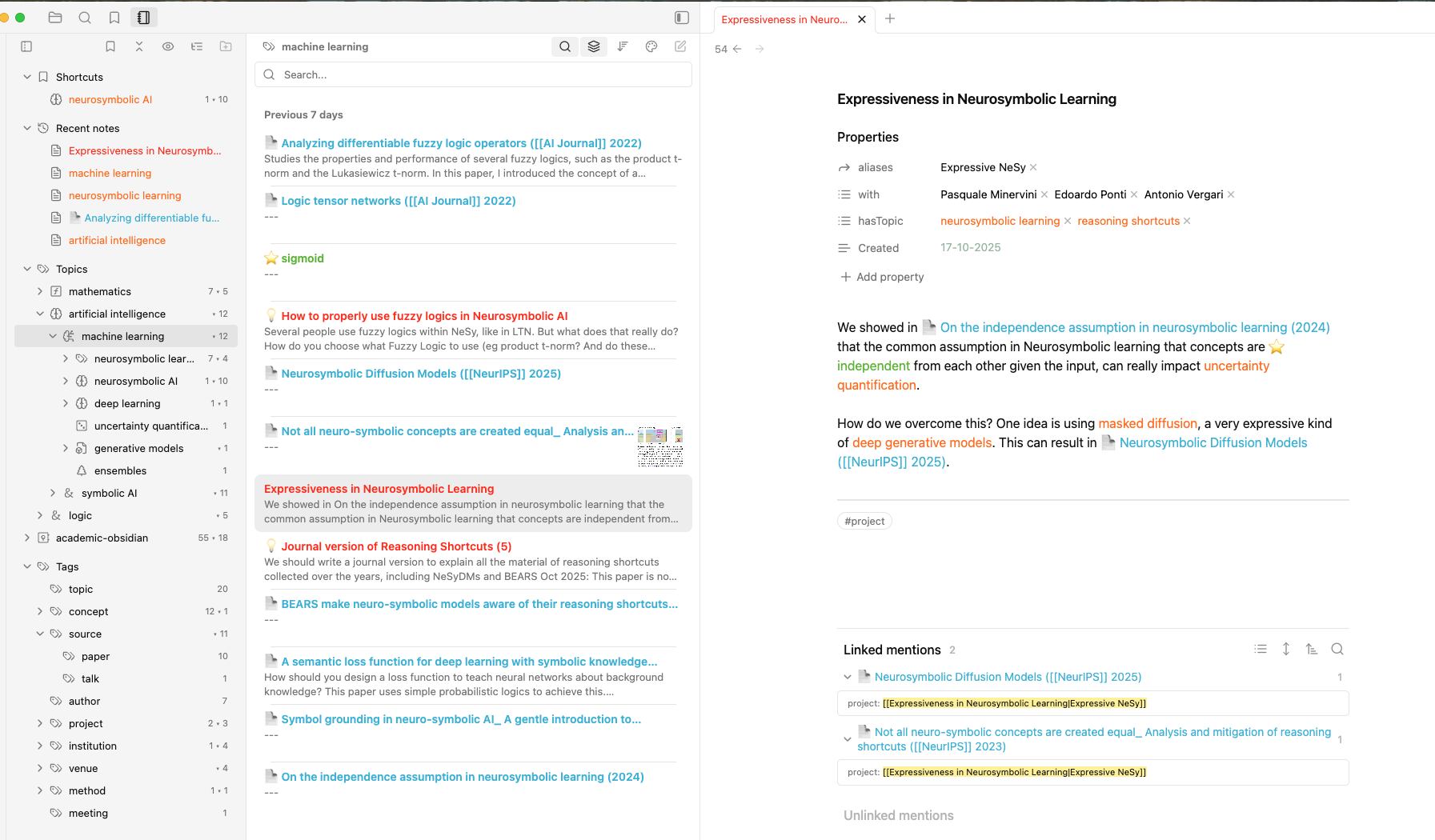Viewport: 1435px width, 840px height.
Task: Click the new folder icon in navigator toolbar
Action: tap(226, 46)
